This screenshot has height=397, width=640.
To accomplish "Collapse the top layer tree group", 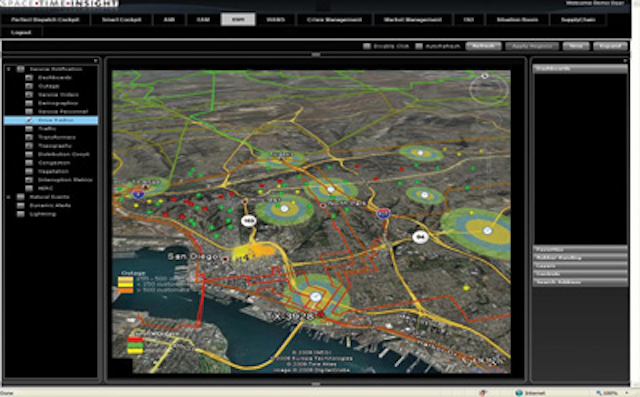I will click(9, 69).
